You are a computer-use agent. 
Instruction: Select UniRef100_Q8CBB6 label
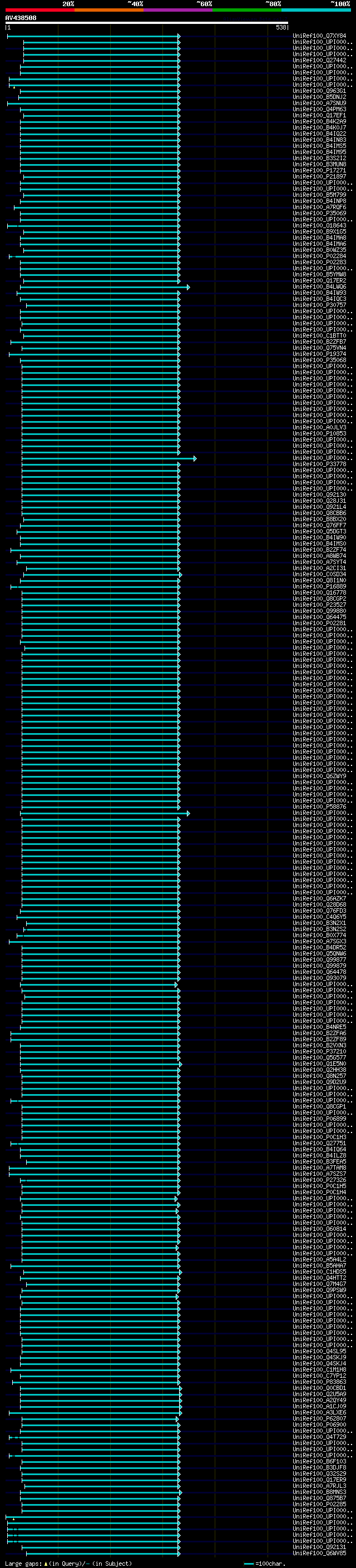click(319, 513)
